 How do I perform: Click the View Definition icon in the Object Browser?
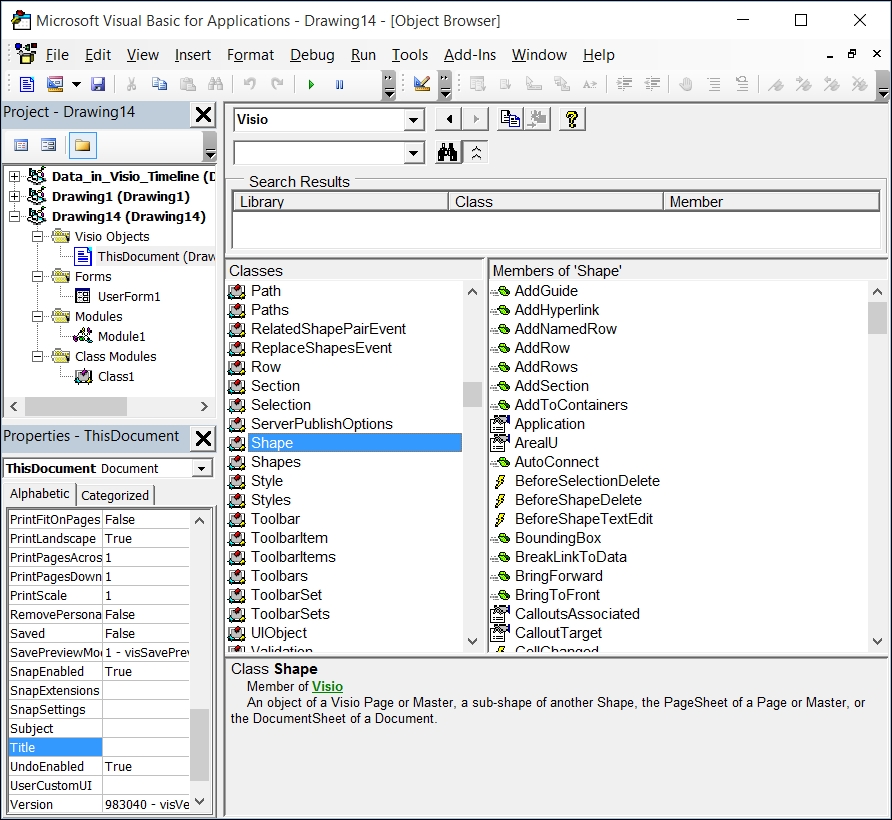537,120
